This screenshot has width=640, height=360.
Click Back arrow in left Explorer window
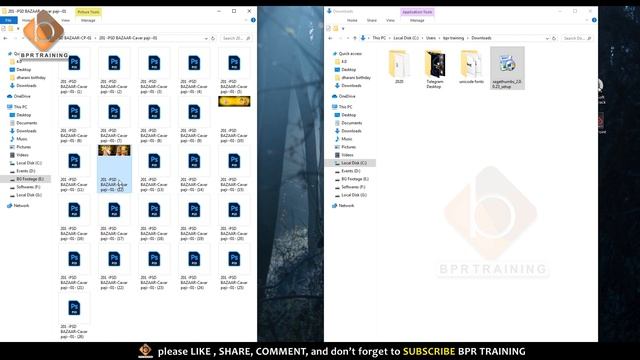point(5,38)
